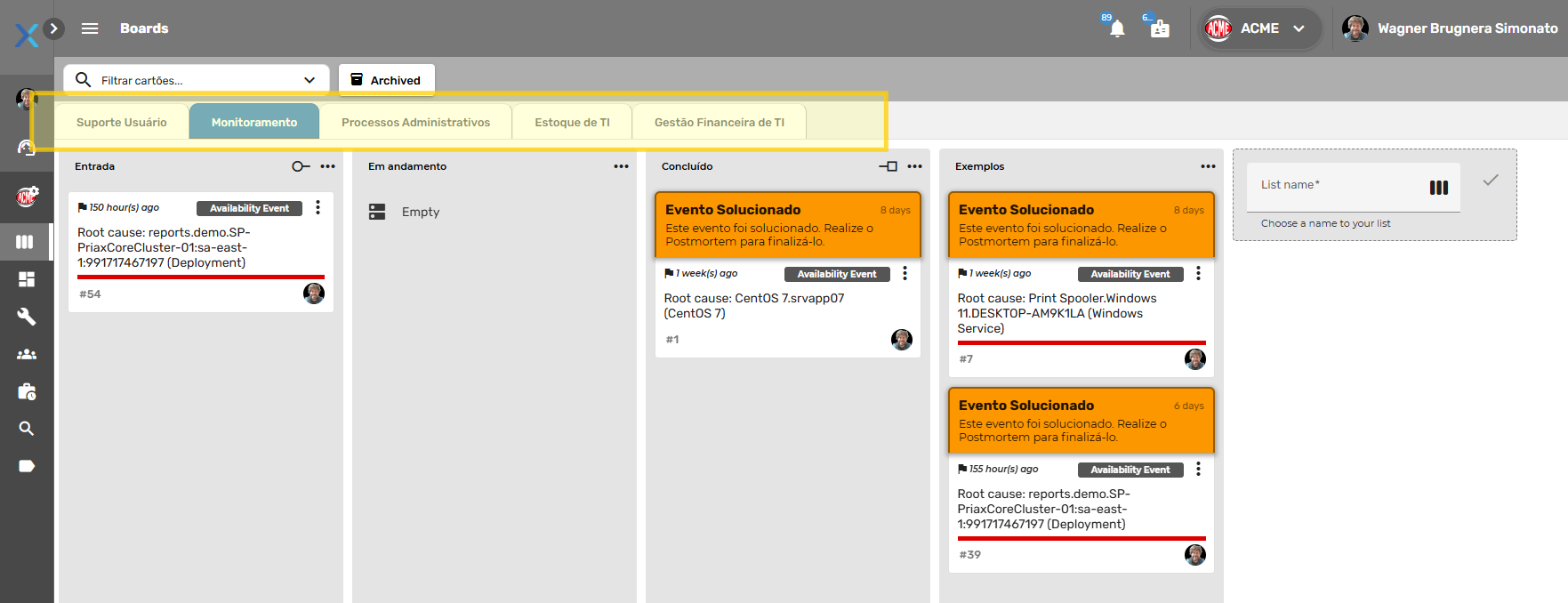Viewport: 1568px width, 603px height.
Task: Confirm new list with checkmark icon
Action: 1491,181
